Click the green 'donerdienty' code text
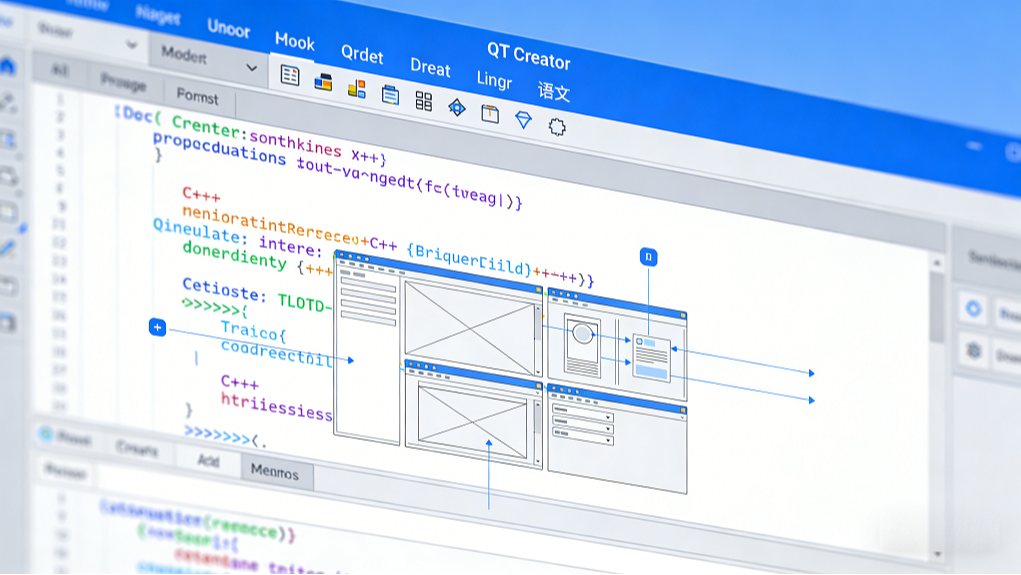 234,256
